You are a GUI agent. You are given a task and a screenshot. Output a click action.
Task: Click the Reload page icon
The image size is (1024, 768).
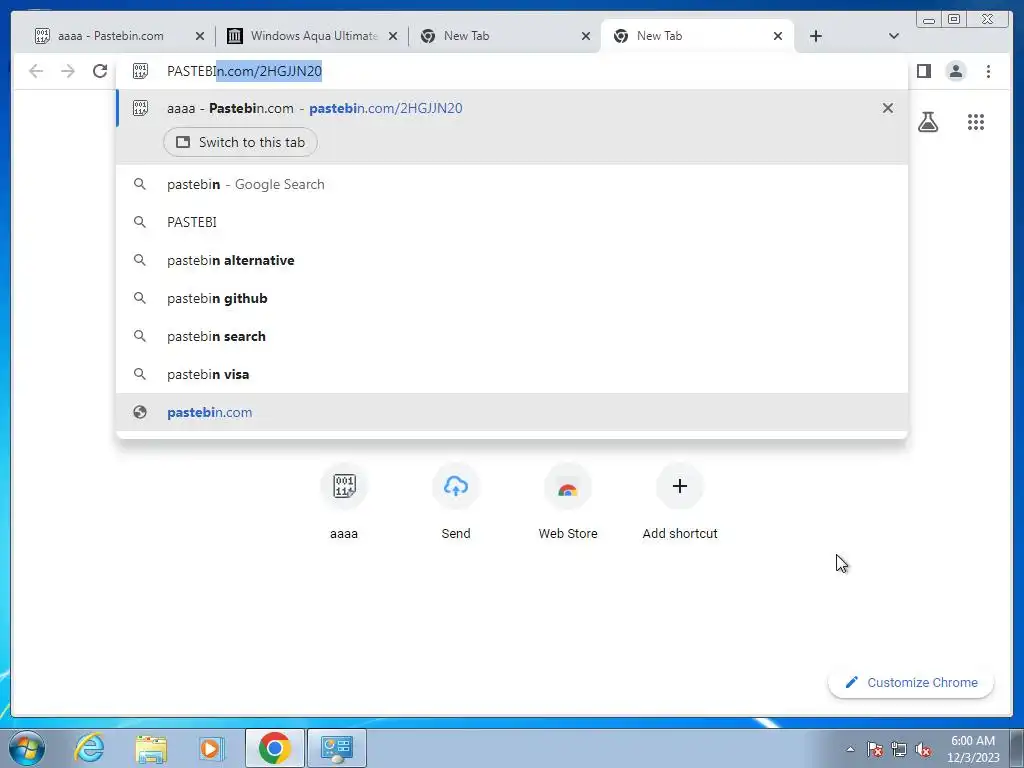pos(100,71)
